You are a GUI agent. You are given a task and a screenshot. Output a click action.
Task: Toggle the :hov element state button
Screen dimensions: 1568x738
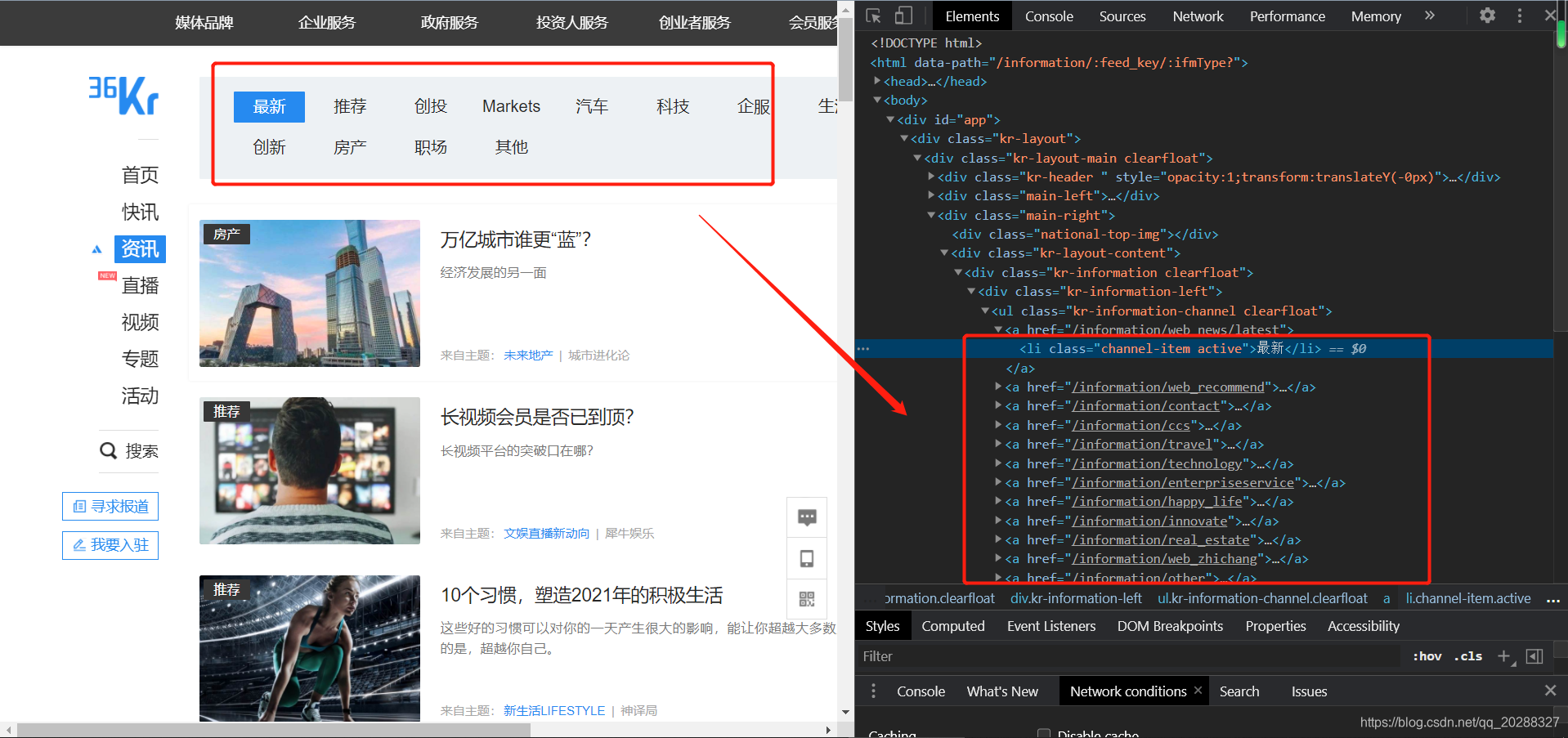point(1427,655)
